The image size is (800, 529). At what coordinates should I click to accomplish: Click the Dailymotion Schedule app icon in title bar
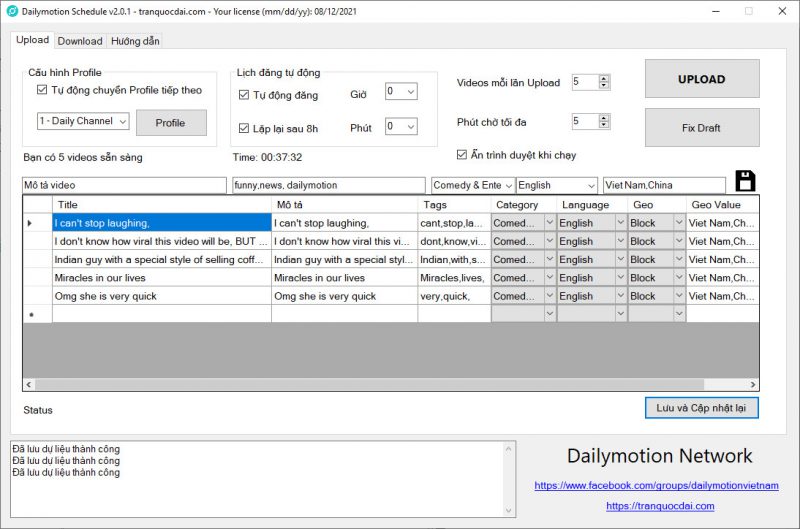(12, 11)
